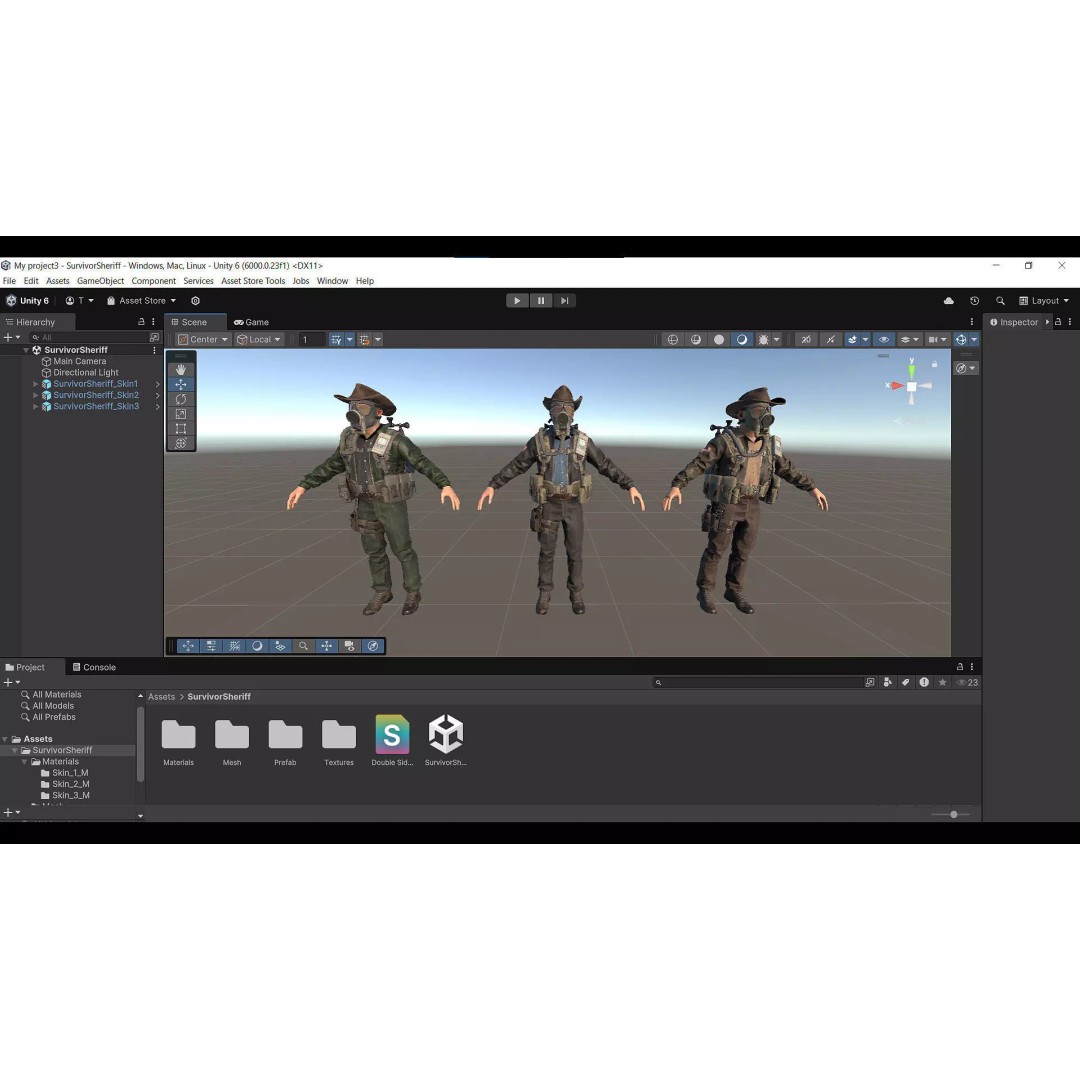
Task: Open Unity cloud services icon
Action: [x=948, y=301]
